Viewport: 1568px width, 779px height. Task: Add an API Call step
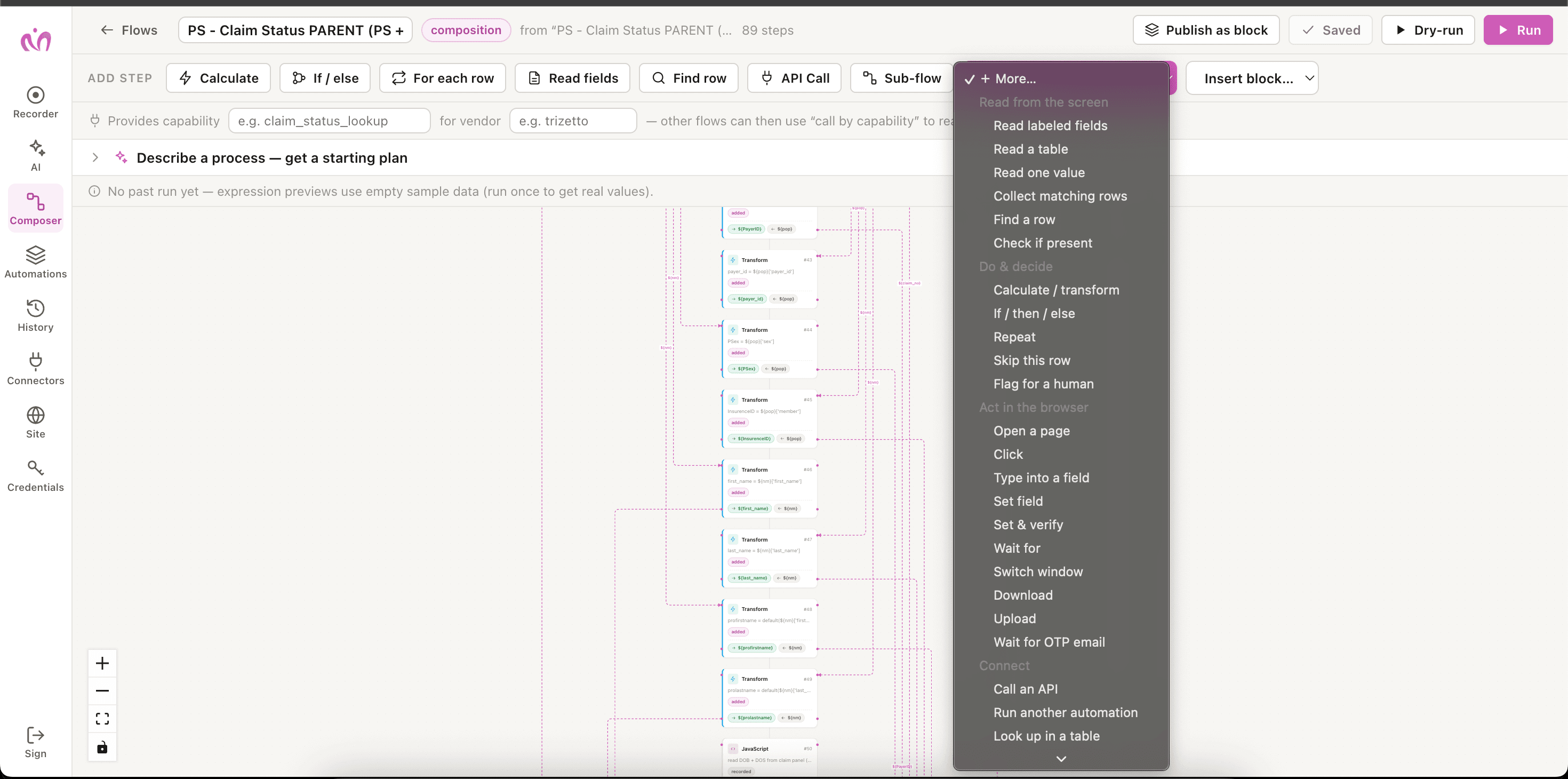[x=794, y=78]
